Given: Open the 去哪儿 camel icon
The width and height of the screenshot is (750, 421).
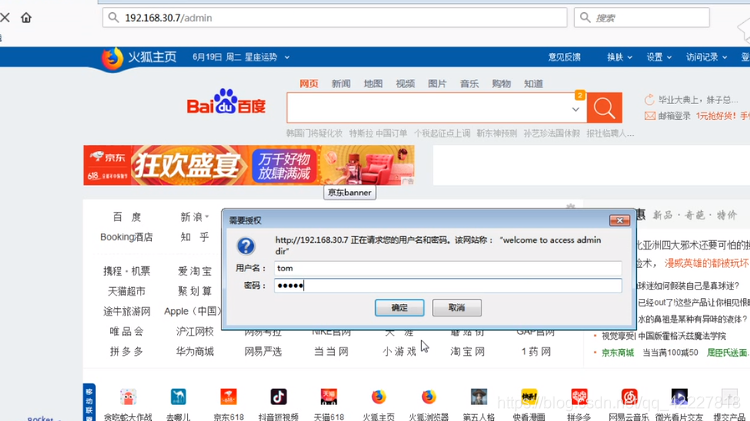Looking at the screenshot, I should pyautogui.click(x=178, y=397).
